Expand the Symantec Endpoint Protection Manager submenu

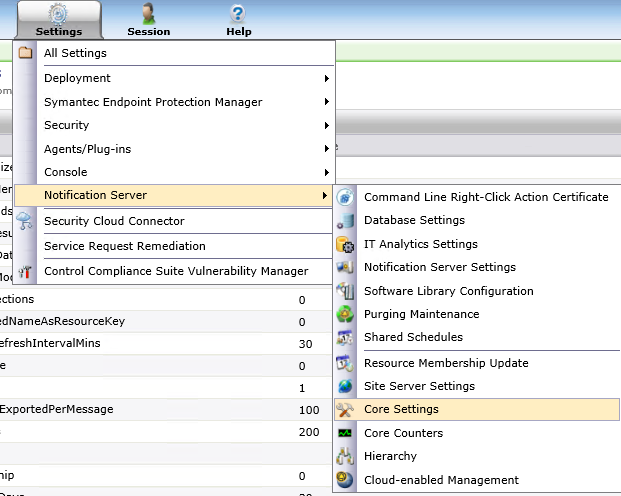tap(326, 102)
